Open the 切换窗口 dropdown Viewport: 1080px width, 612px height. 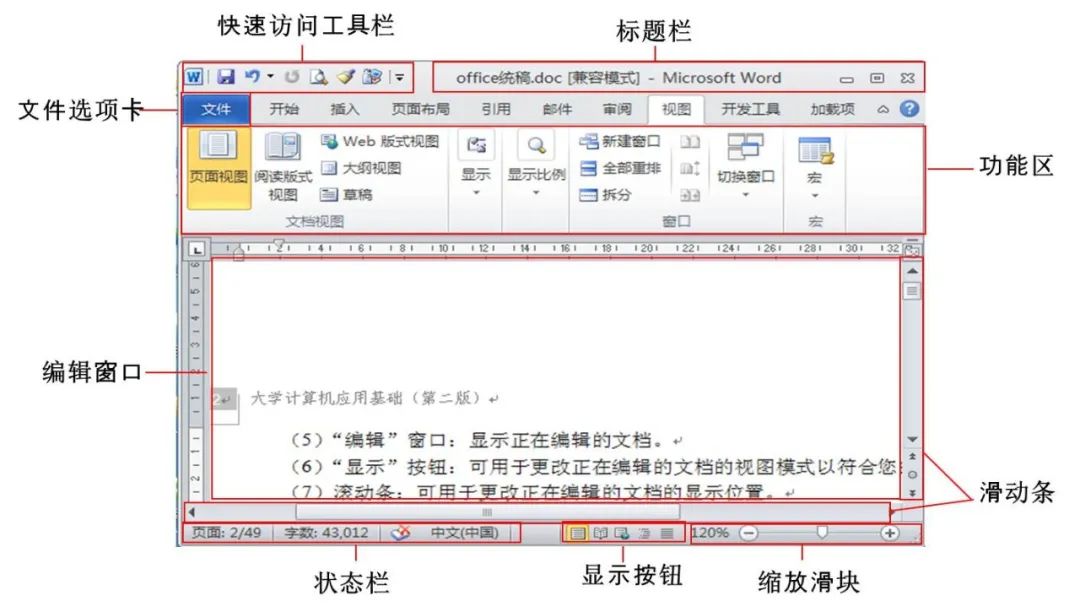click(748, 175)
